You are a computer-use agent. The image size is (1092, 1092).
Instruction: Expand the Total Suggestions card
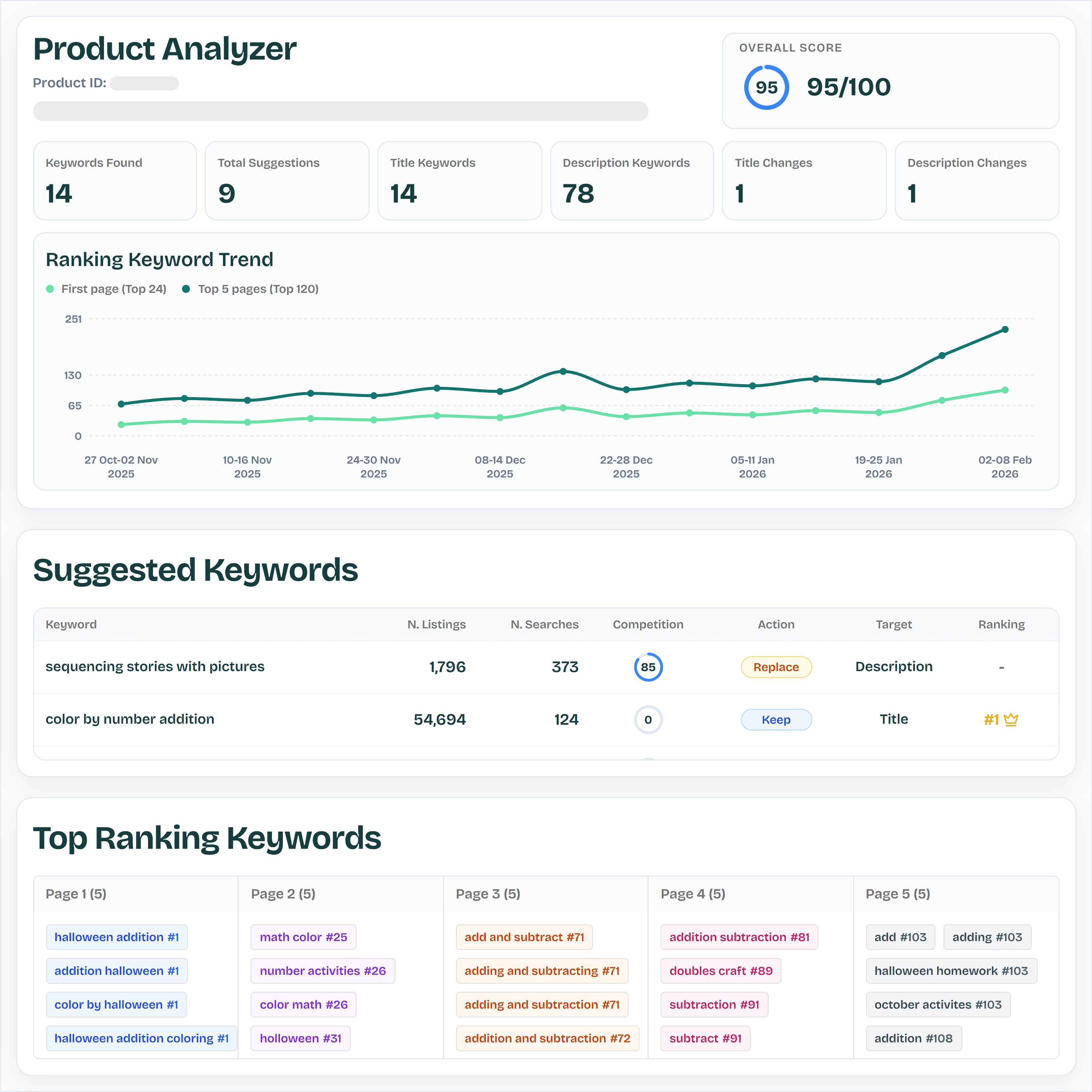pos(287,181)
